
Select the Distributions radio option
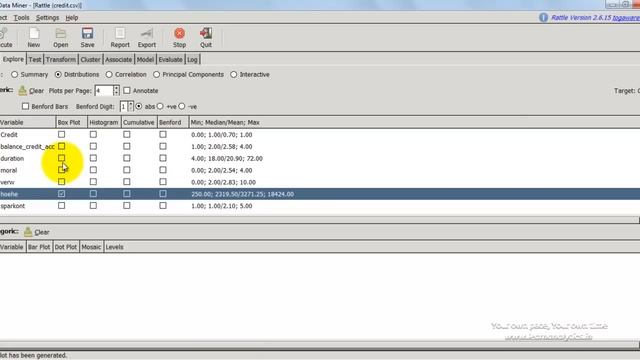pos(58,74)
